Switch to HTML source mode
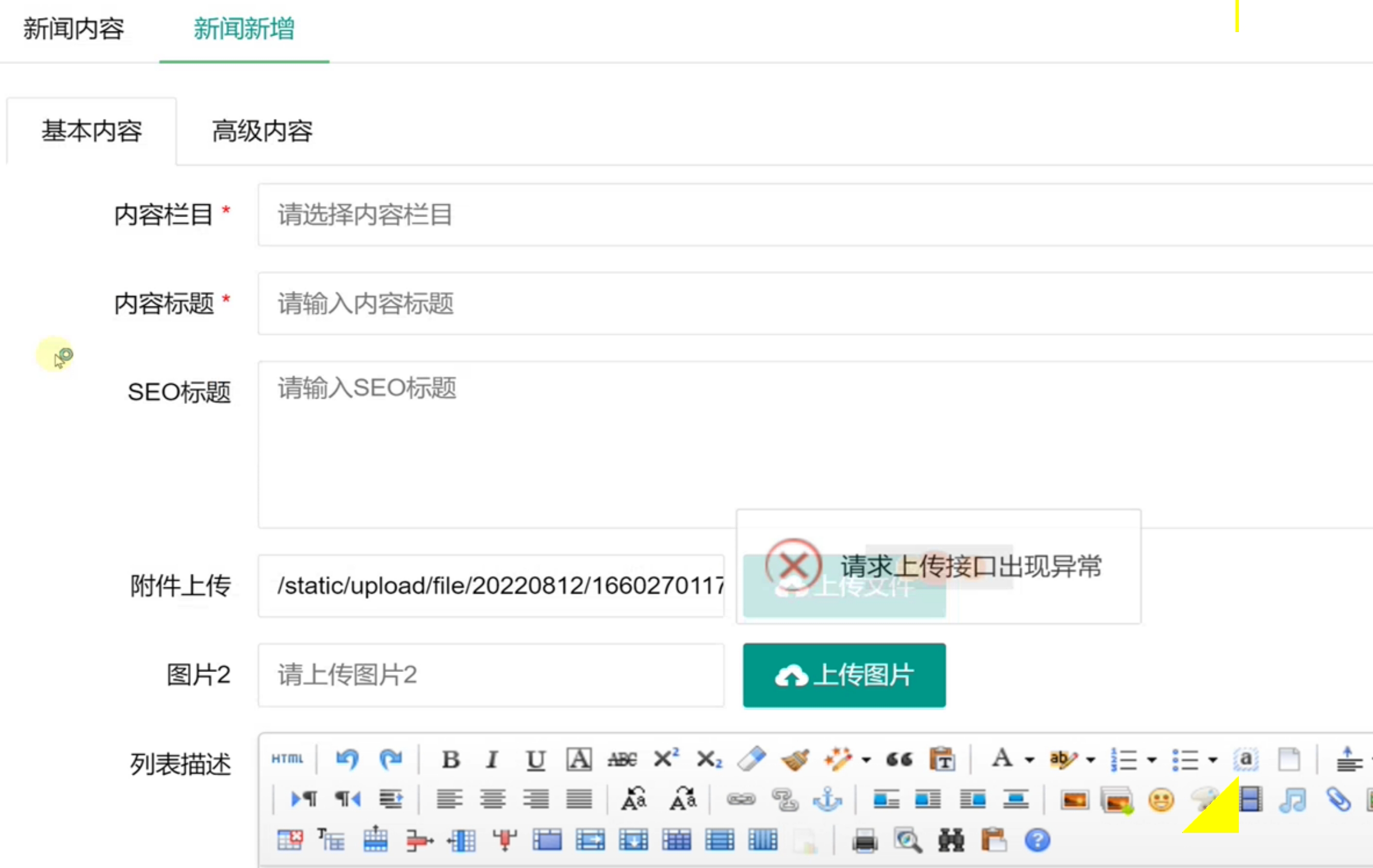Screen dimensions: 1373x868 287,759
